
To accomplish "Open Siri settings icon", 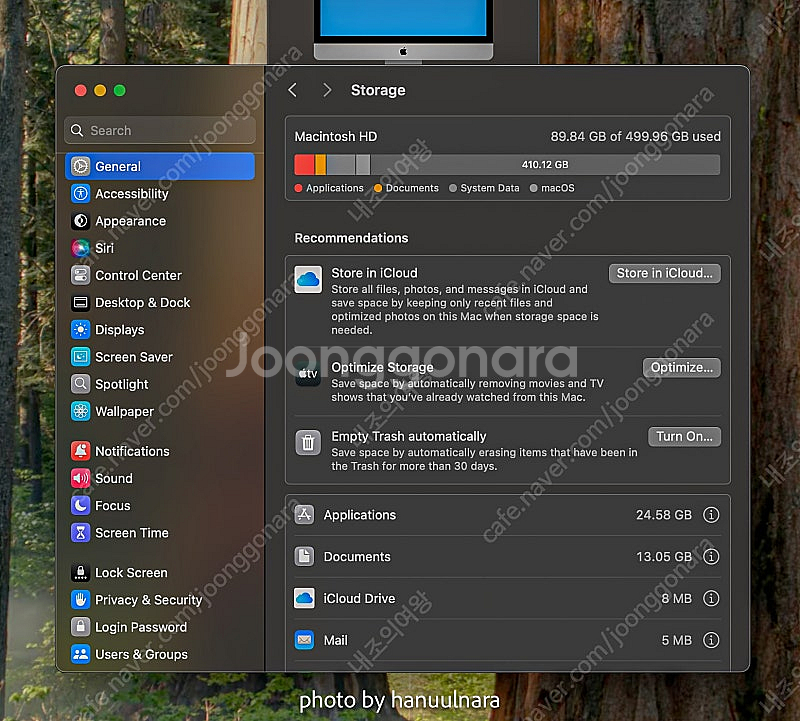I will 81,248.
